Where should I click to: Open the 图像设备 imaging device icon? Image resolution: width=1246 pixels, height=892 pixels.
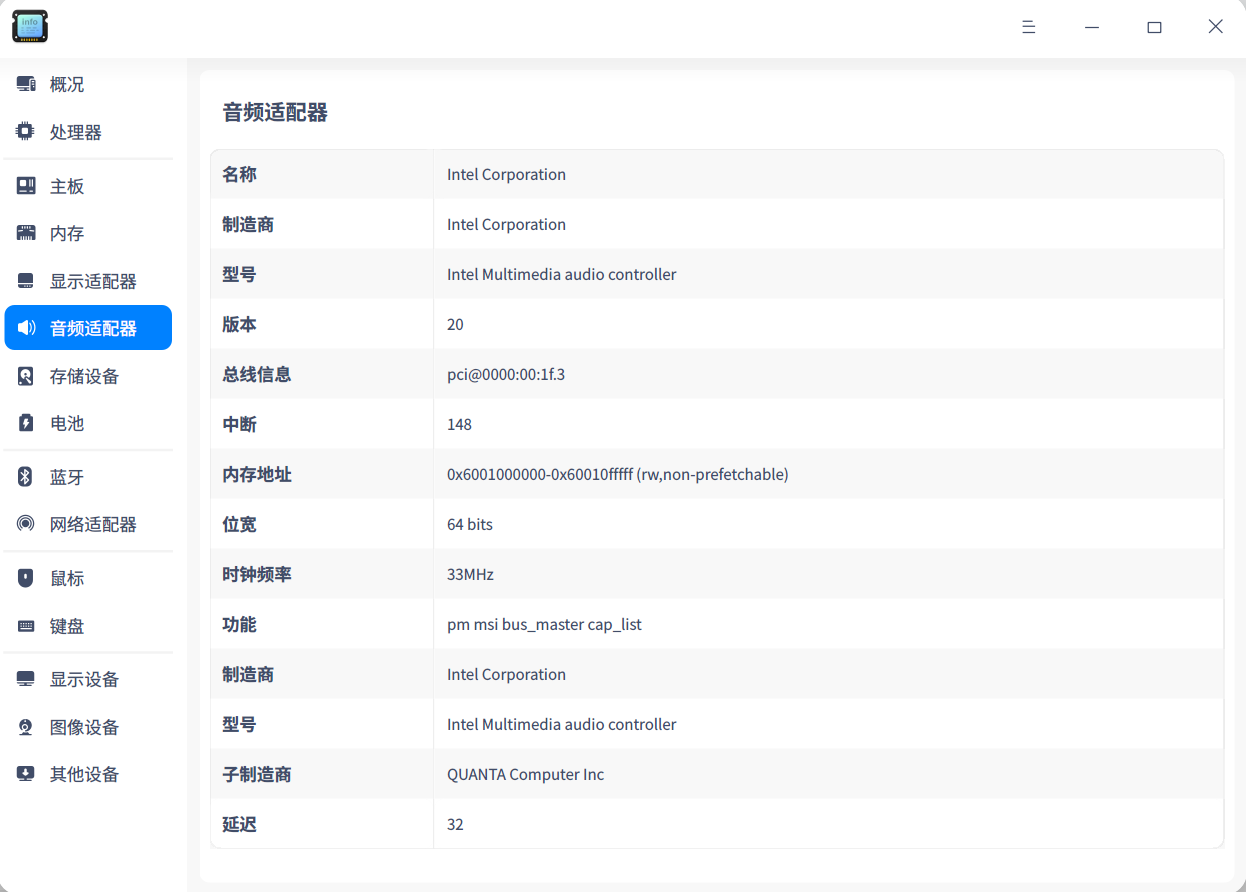pyautogui.click(x=24, y=727)
